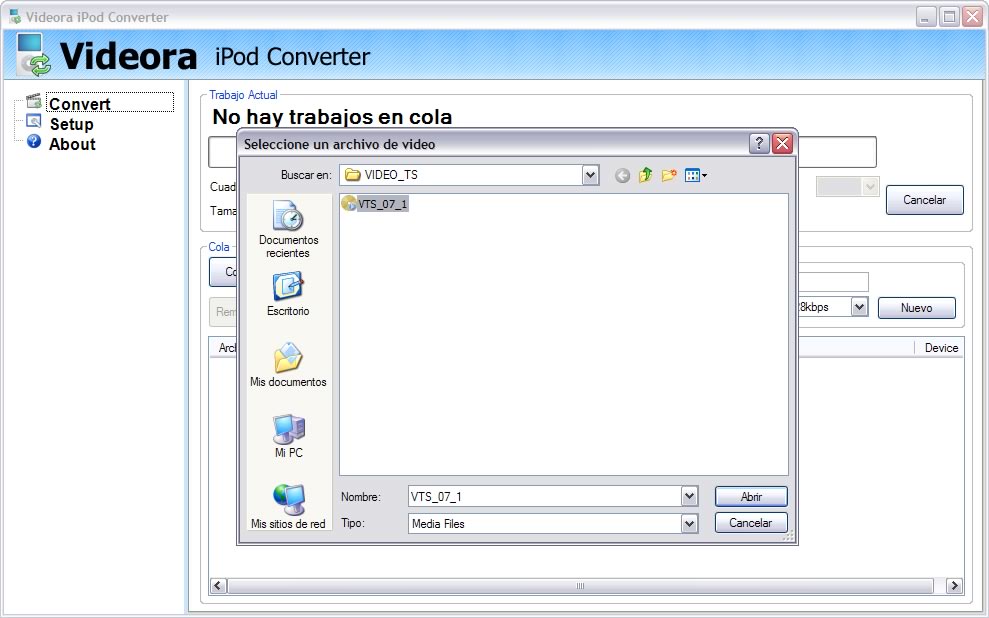The width and height of the screenshot is (989, 618).
Task: Maximize the Videora iPod Converter window
Action: pos(949,16)
